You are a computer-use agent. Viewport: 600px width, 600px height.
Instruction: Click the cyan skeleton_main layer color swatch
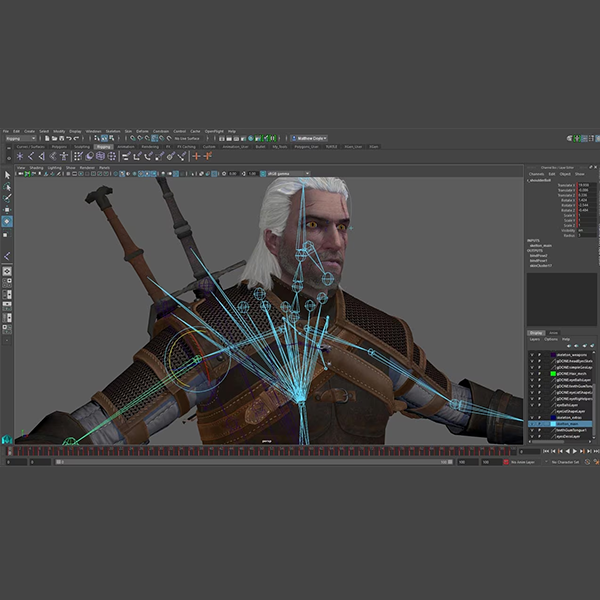[x=553, y=424]
